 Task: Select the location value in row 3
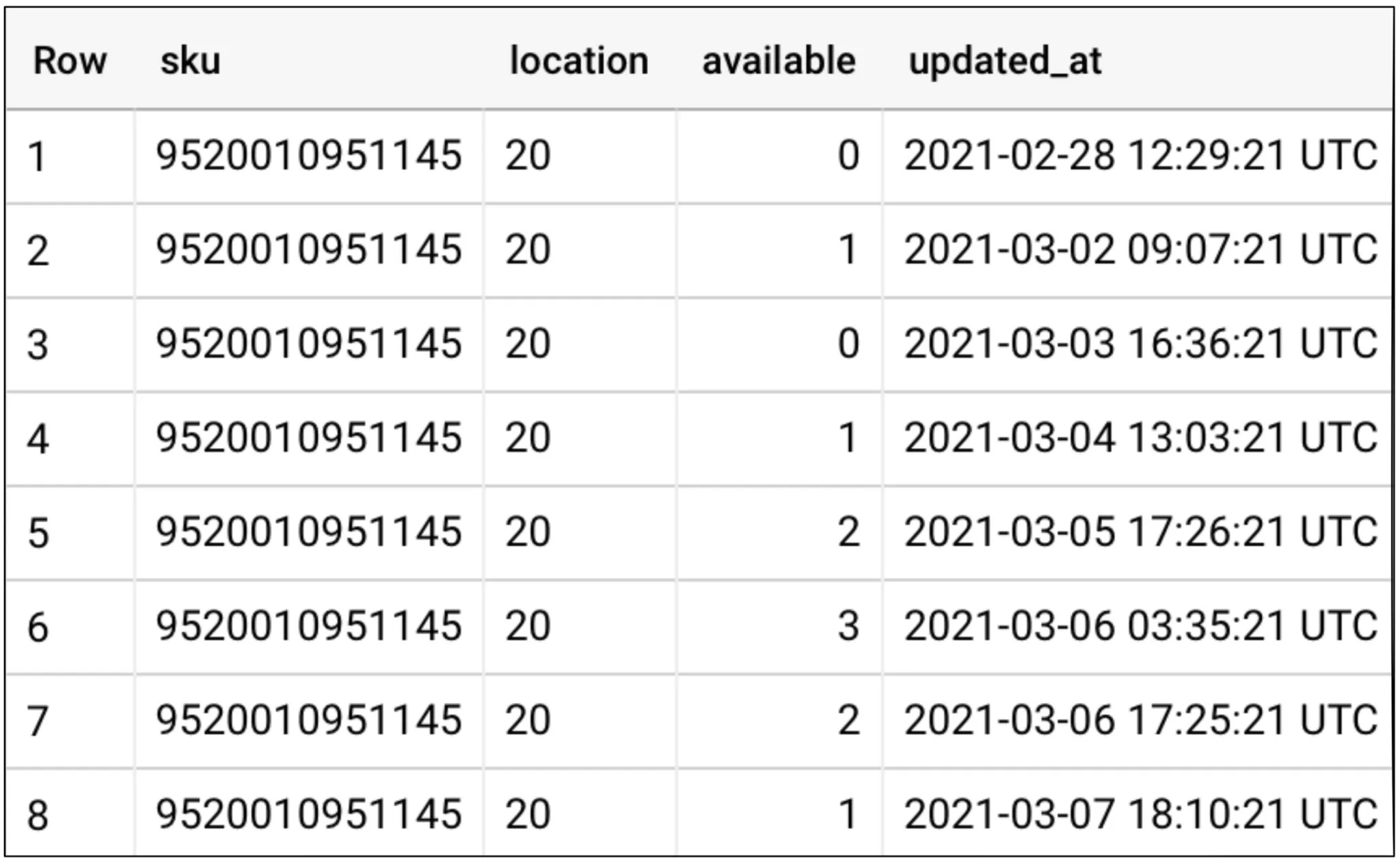[528, 344]
